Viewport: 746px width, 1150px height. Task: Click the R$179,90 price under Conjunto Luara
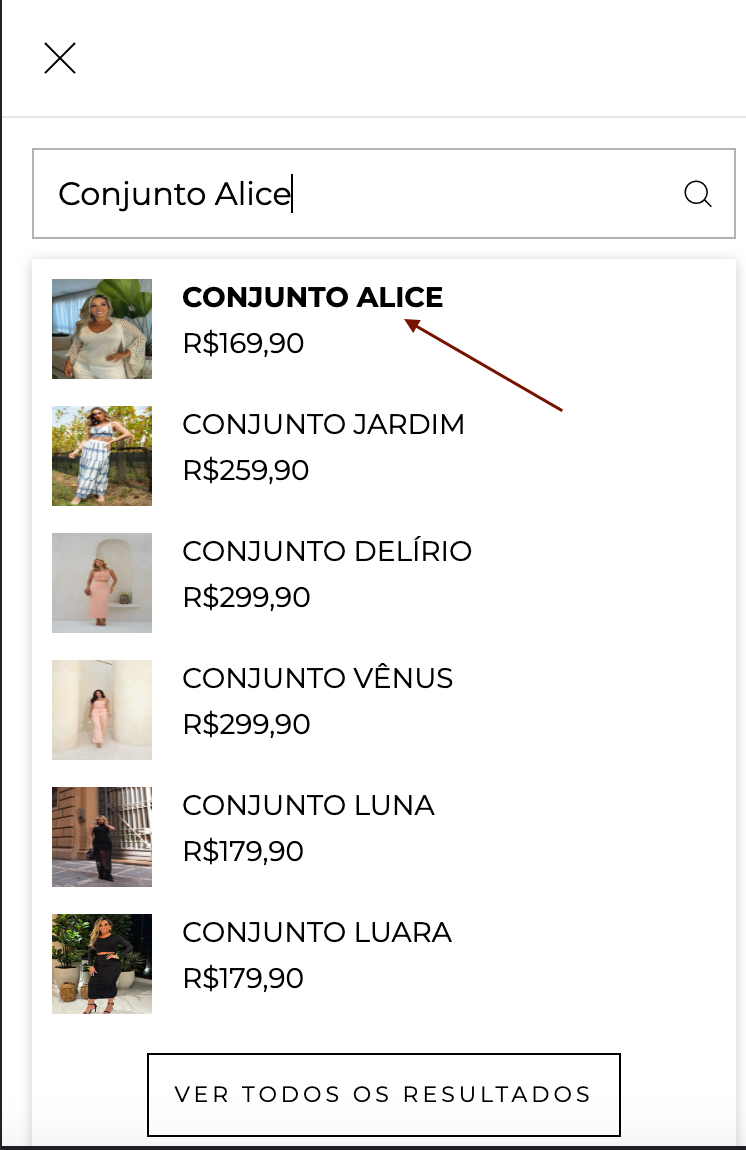243,978
